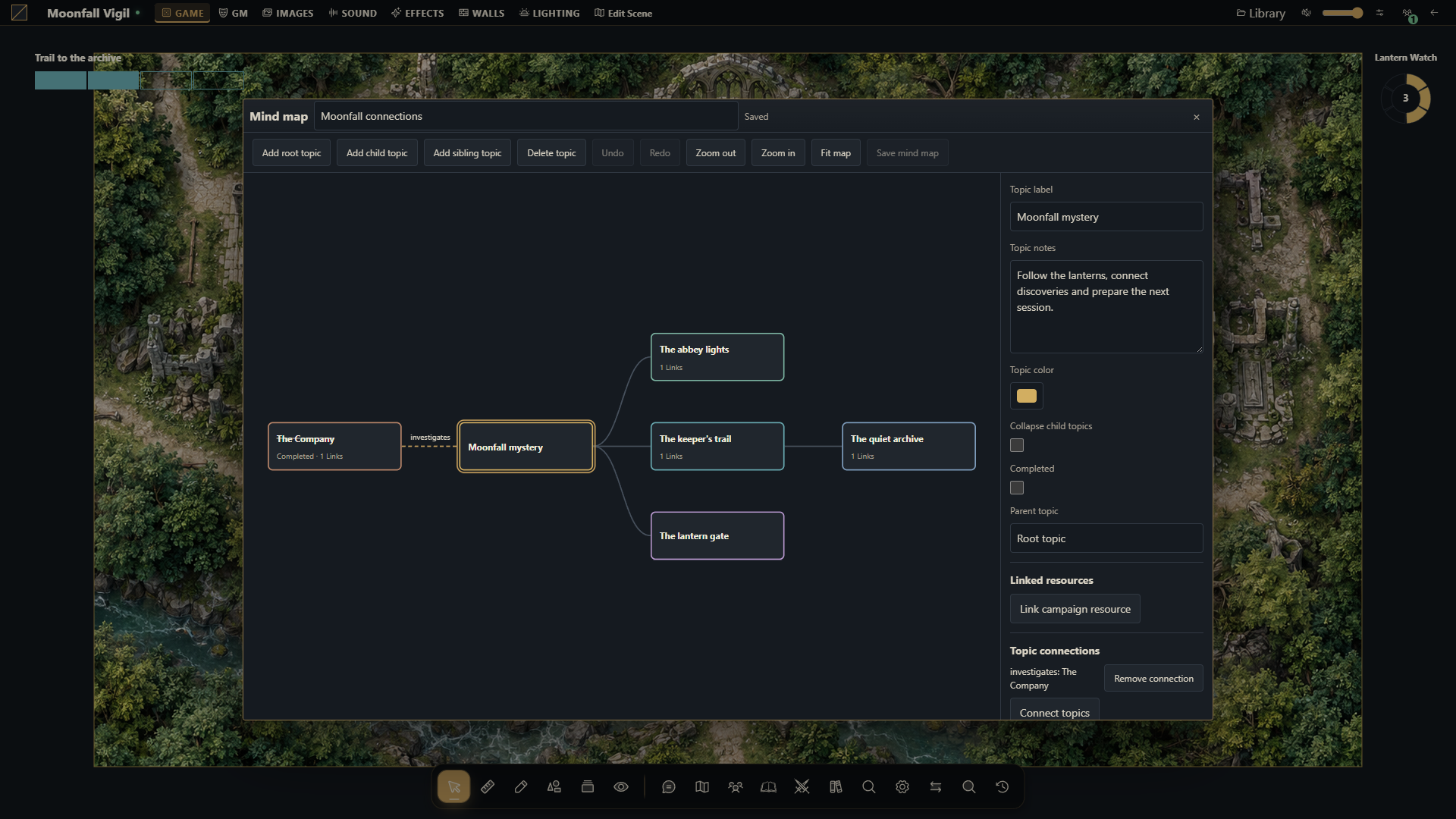Image resolution: width=1456 pixels, height=819 pixels.
Task: Click the Topic notes text area
Action: pos(1106,306)
